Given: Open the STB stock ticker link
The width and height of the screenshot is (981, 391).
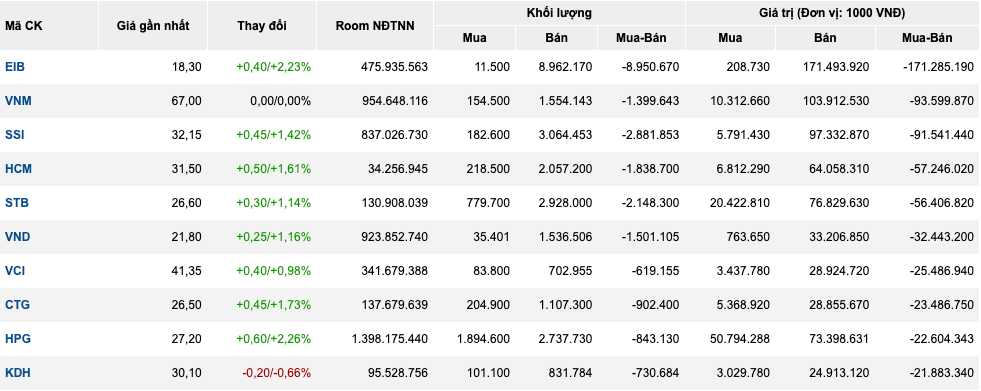Looking at the screenshot, I should (x=17, y=203).
